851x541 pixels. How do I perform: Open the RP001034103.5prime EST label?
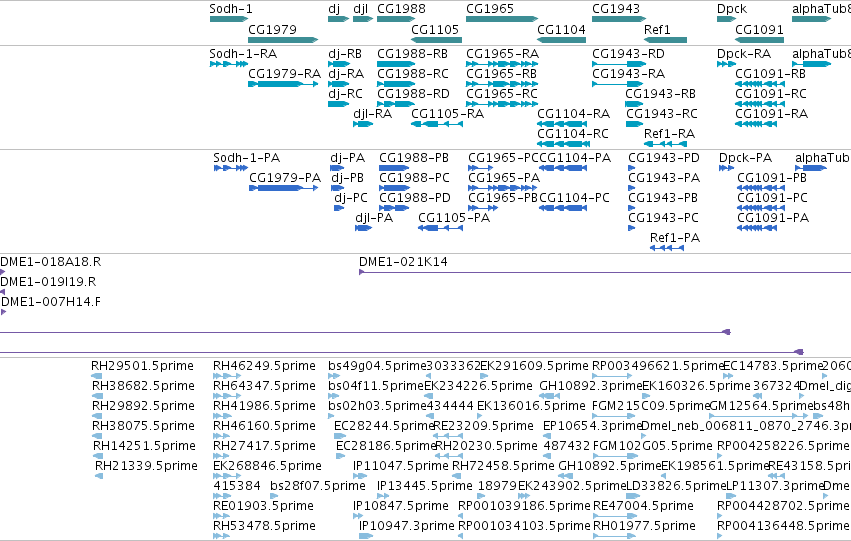point(524,526)
